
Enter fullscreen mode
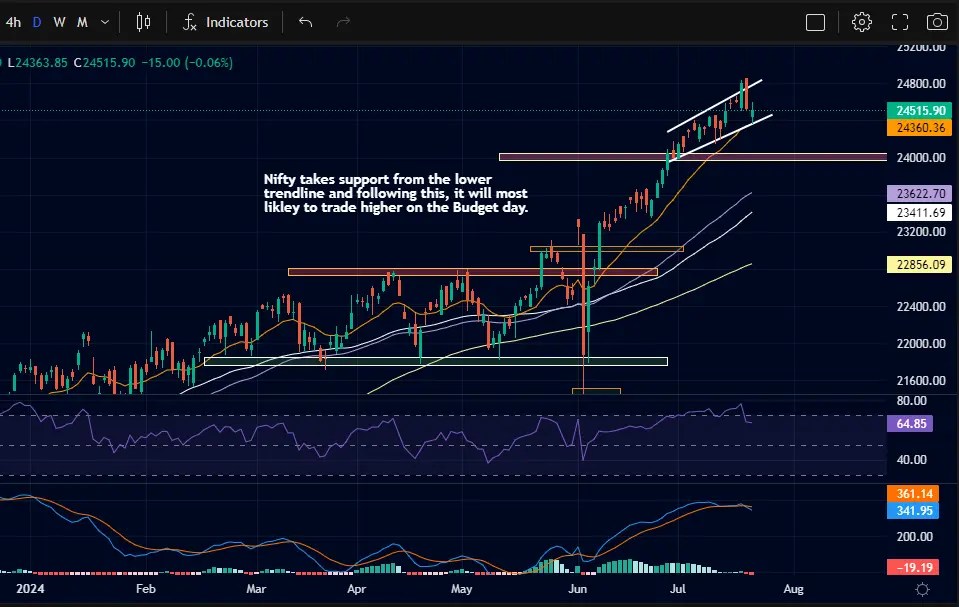[x=900, y=23]
